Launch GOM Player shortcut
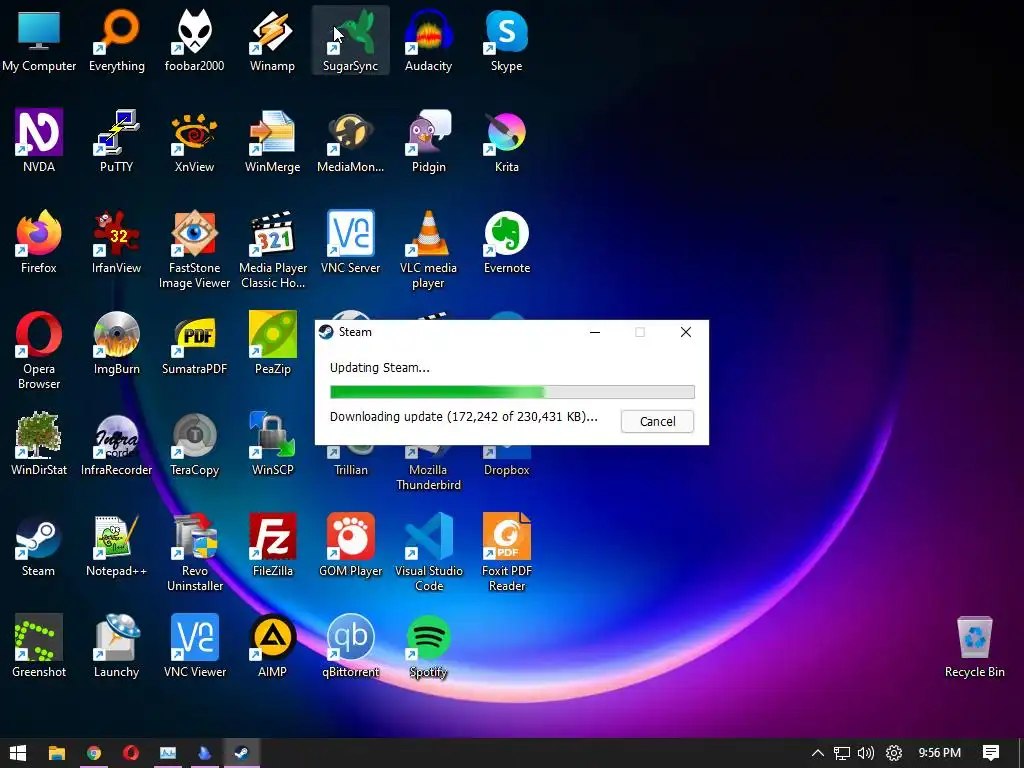The height and width of the screenshot is (768, 1024). tap(351, 545)
